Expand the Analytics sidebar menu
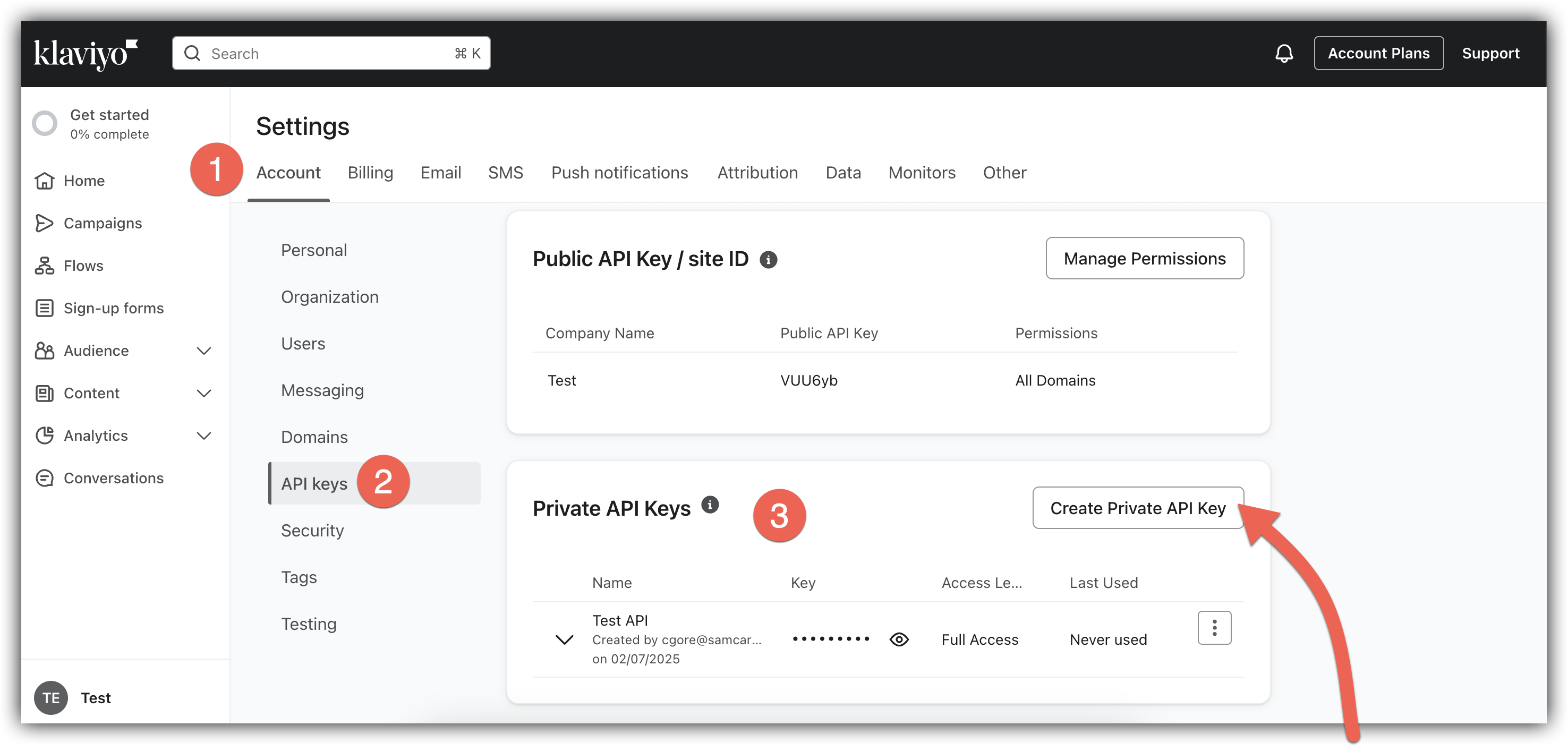 (204, 436)
